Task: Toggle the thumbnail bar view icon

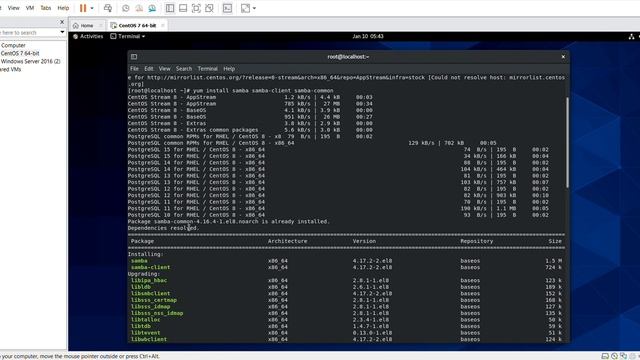Action: 183,8
